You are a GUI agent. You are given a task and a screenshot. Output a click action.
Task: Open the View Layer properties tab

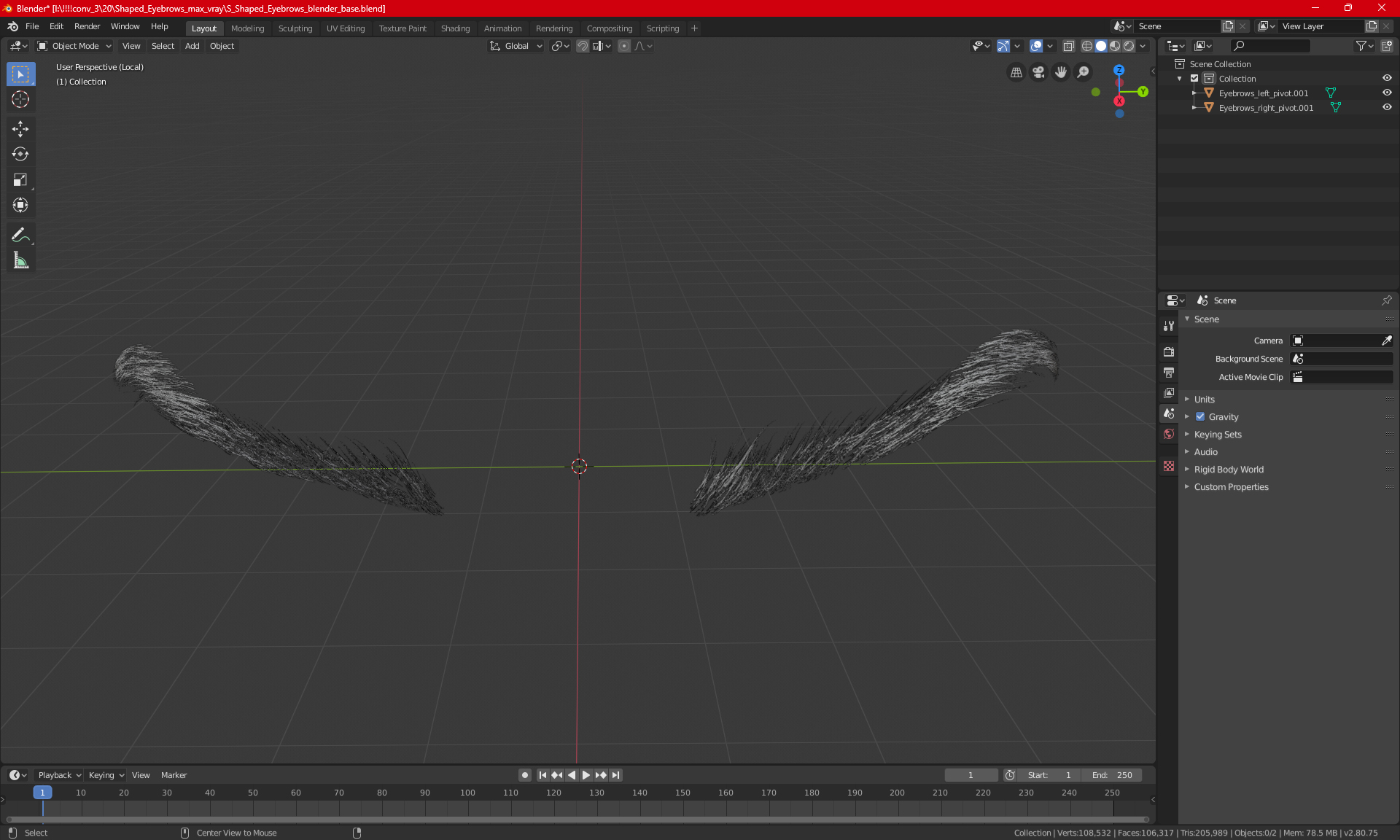coord(1169,392)
